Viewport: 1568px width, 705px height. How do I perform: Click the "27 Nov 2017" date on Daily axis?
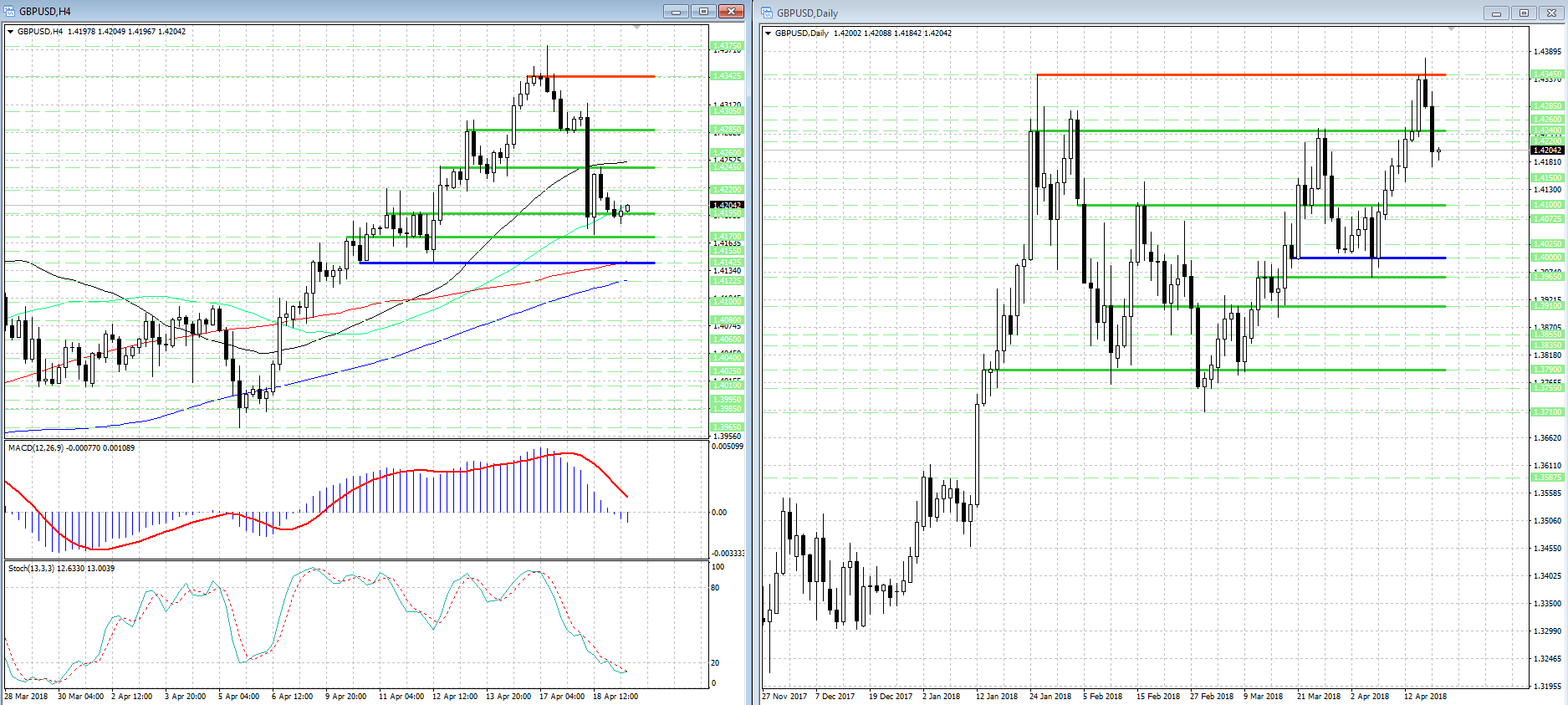click(784, 697)
